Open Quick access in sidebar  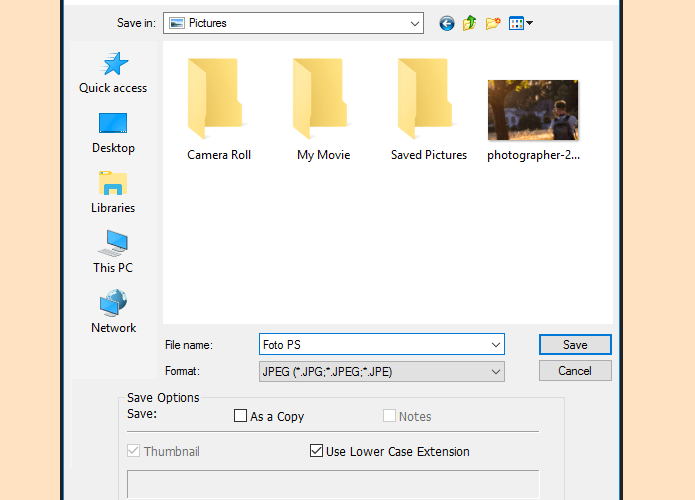click(113, 73)
